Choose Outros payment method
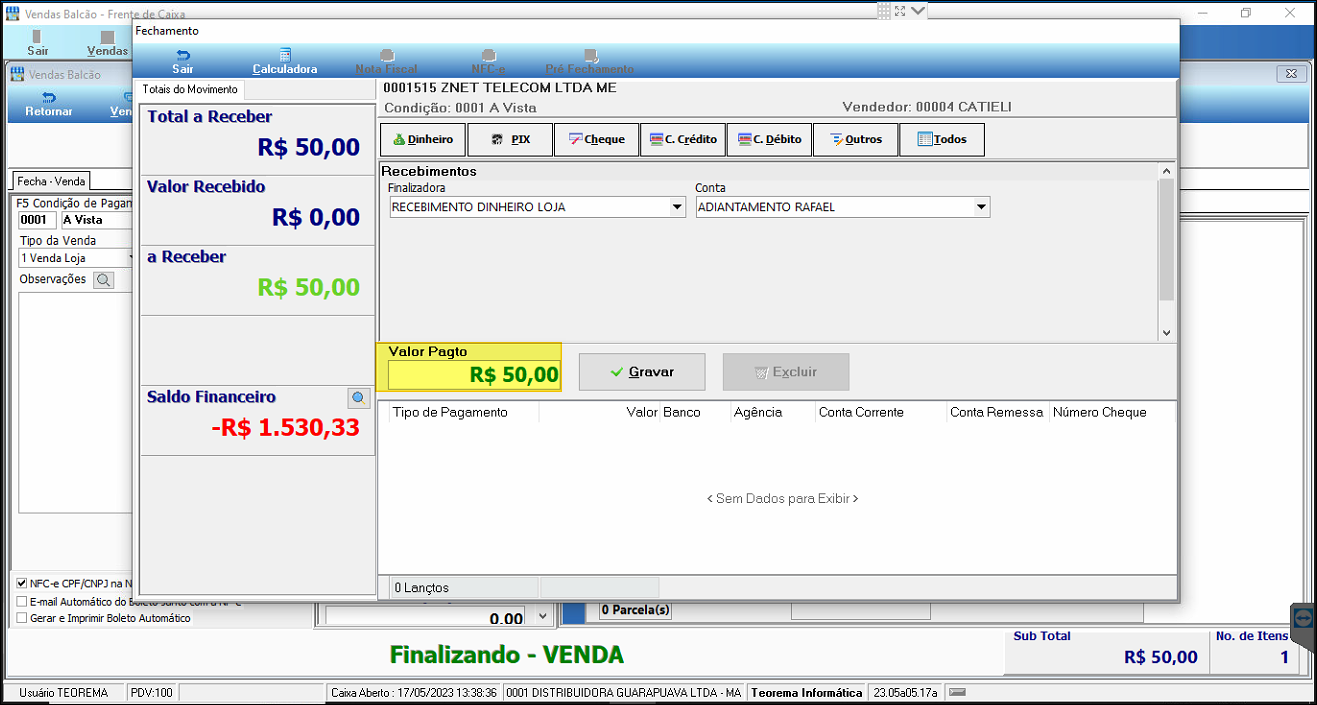The height and width of the screenshot is (705, 1317). click(x=856, y=140)
